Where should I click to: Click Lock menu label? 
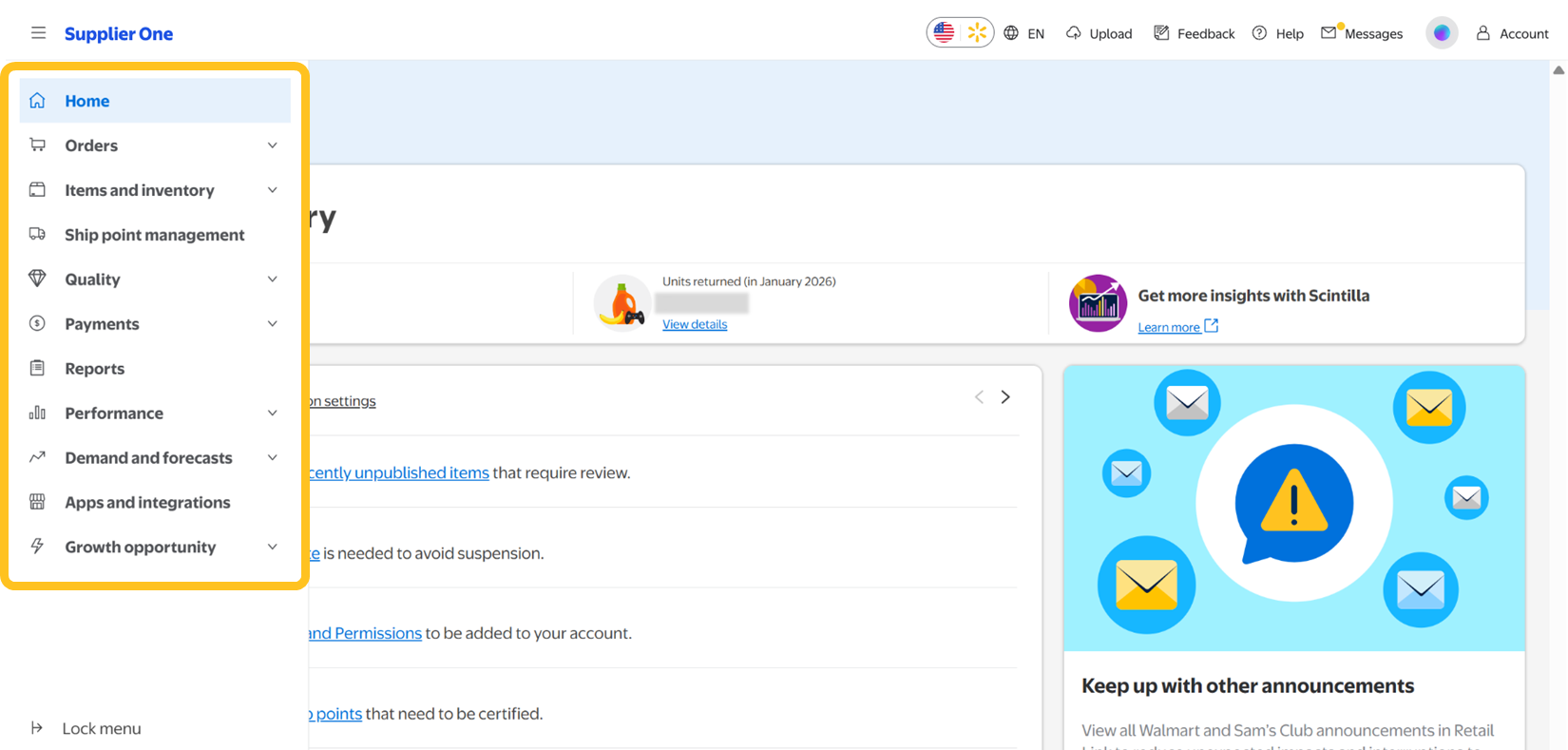(102, 729)
